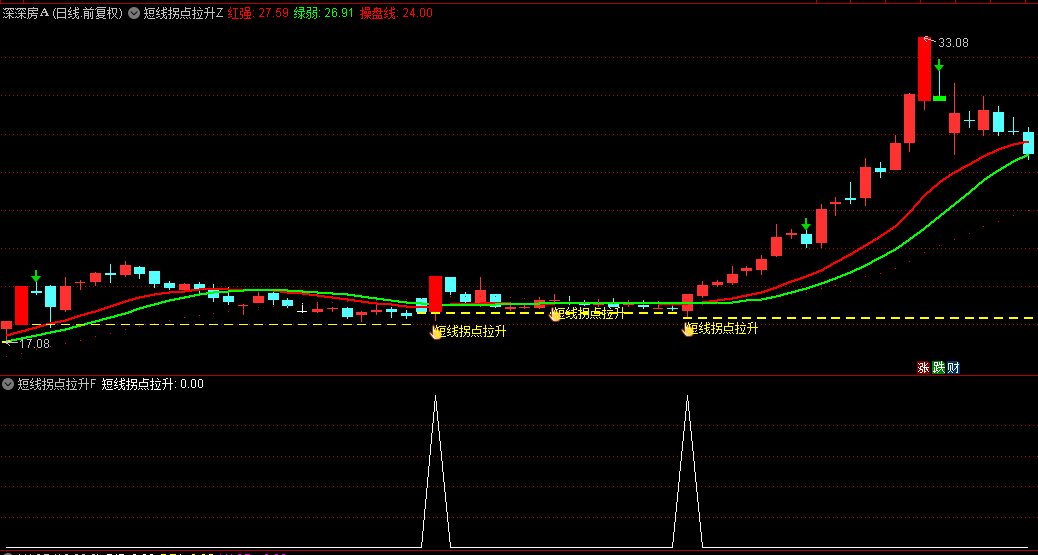Expand the 短线拐点拉升F indicator dropdown circle
Screen dimensions: 1038x555
coord(9,383)
